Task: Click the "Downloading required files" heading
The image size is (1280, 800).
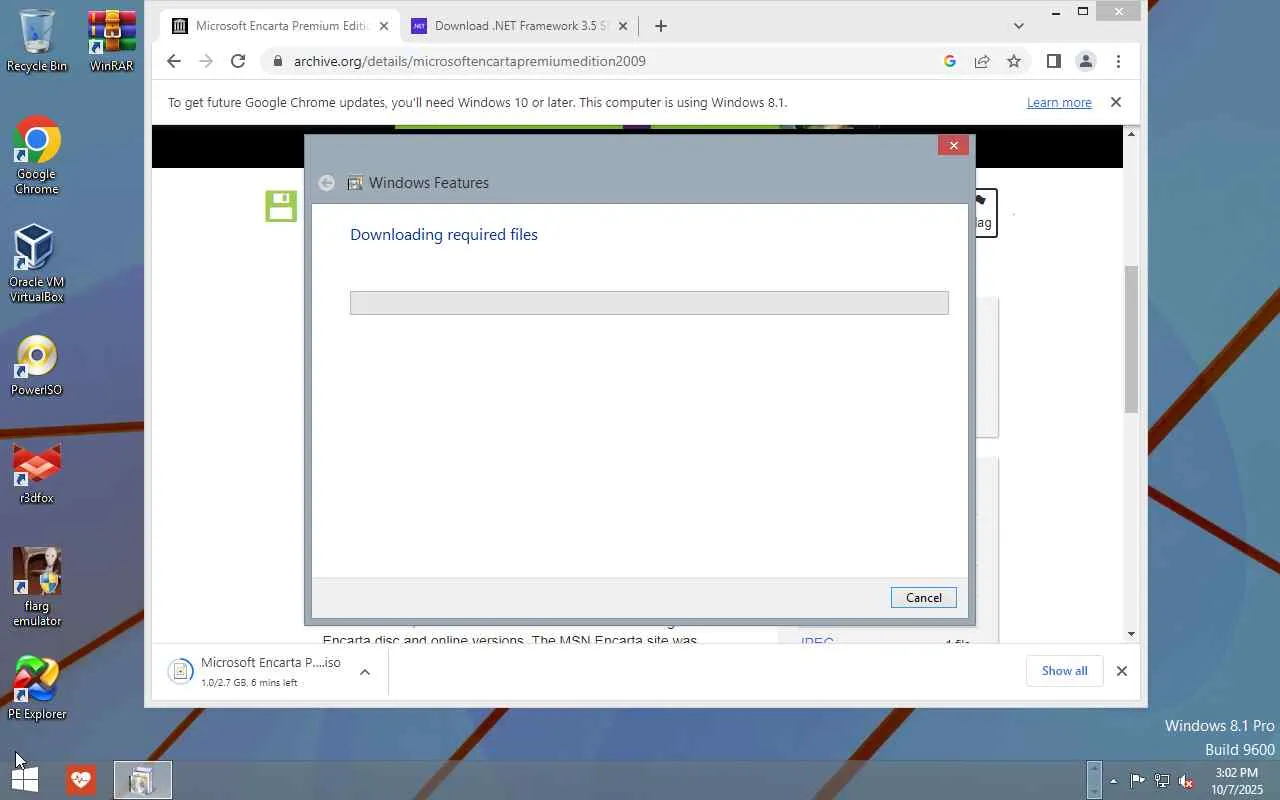Action: [444, 234]
